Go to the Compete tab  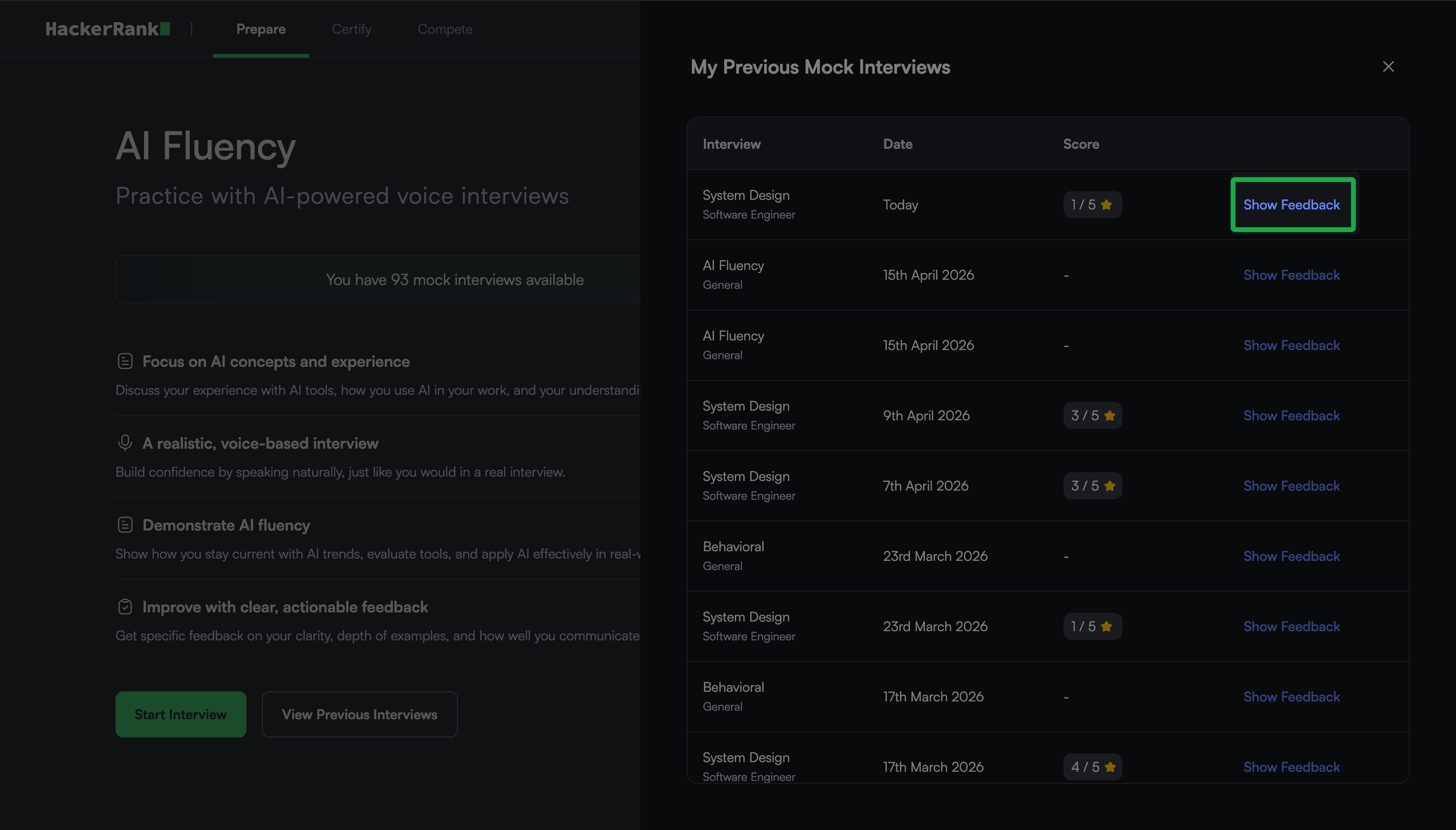point(445,29)
